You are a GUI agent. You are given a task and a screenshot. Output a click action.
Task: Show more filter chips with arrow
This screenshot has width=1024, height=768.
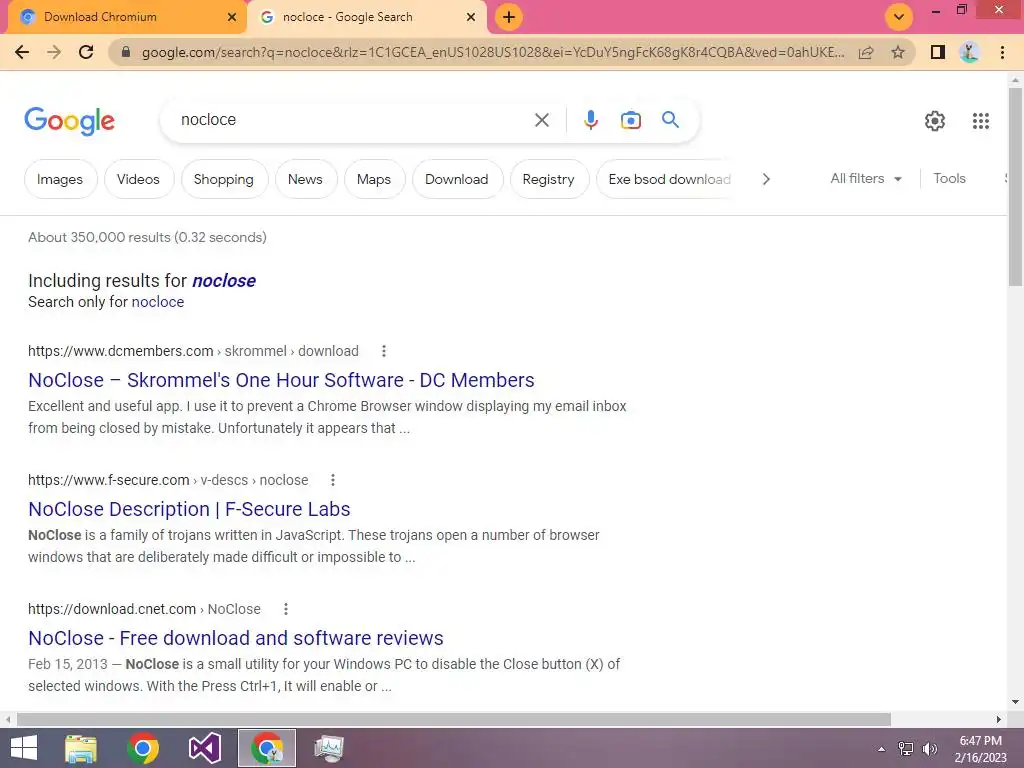pos(766,179)
